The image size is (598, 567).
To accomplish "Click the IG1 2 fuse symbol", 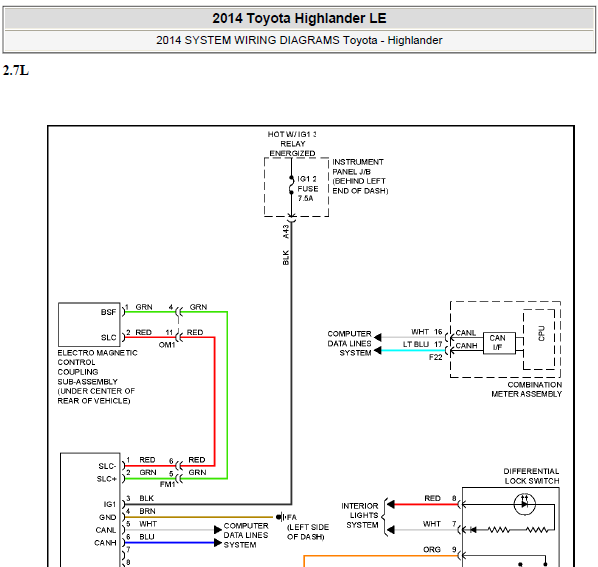I will (291, 186).
